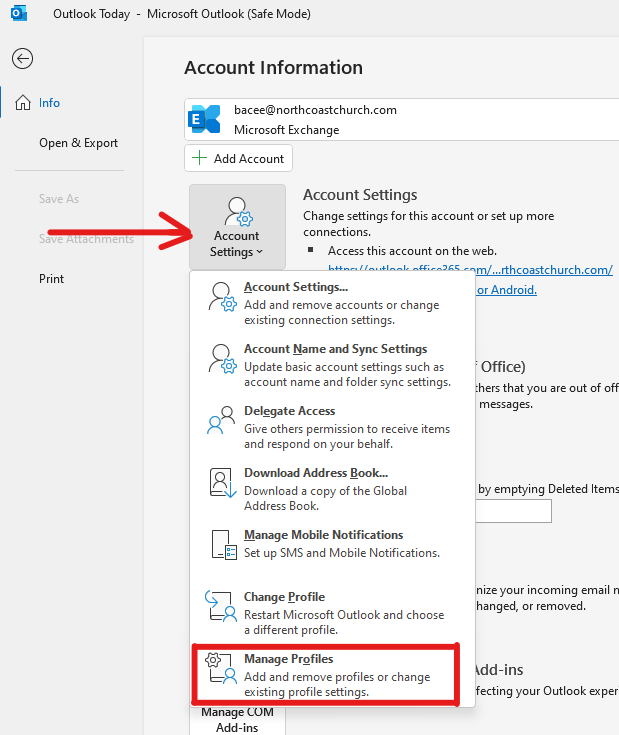Screen dimensions: 619x735
Task: Collapse the Account Settings dropdown button
Action: click(236, 227)
